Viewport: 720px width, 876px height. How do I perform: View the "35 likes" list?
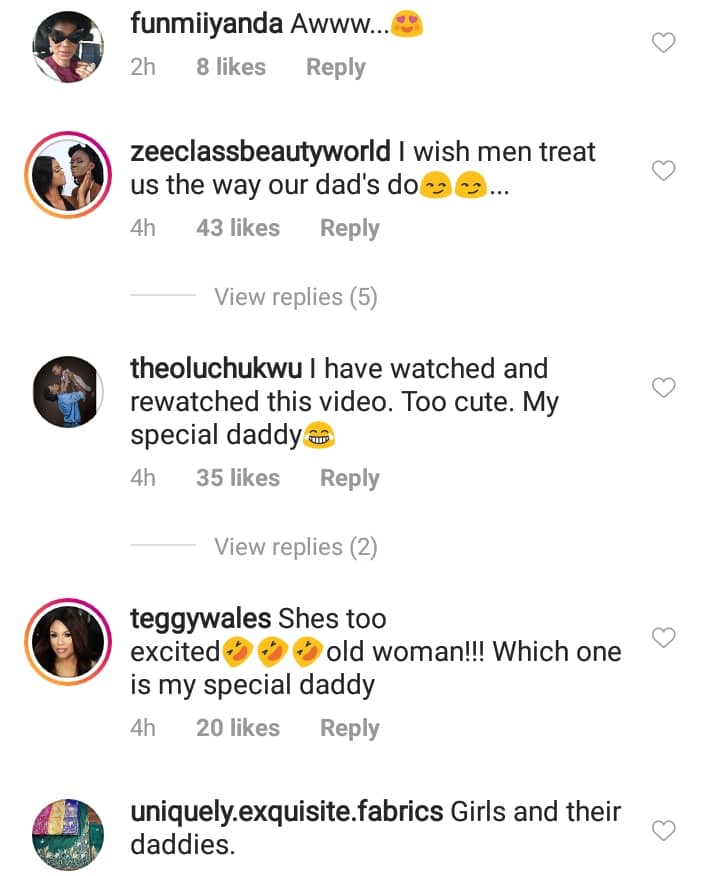238,478
